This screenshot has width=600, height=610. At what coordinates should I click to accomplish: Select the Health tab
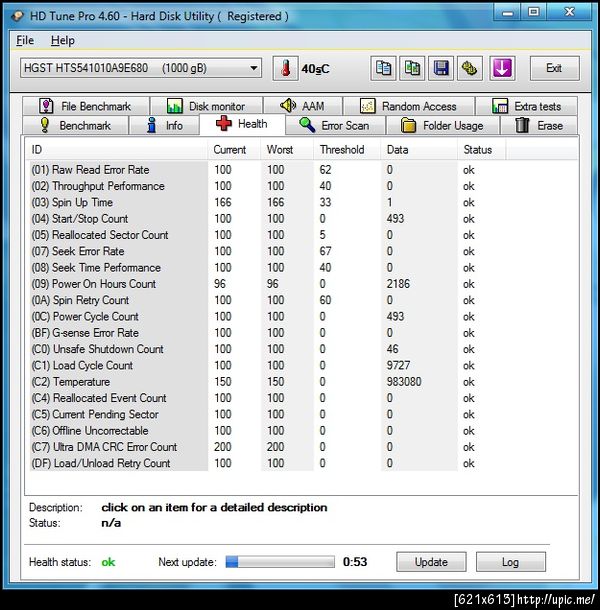point(242,124)
